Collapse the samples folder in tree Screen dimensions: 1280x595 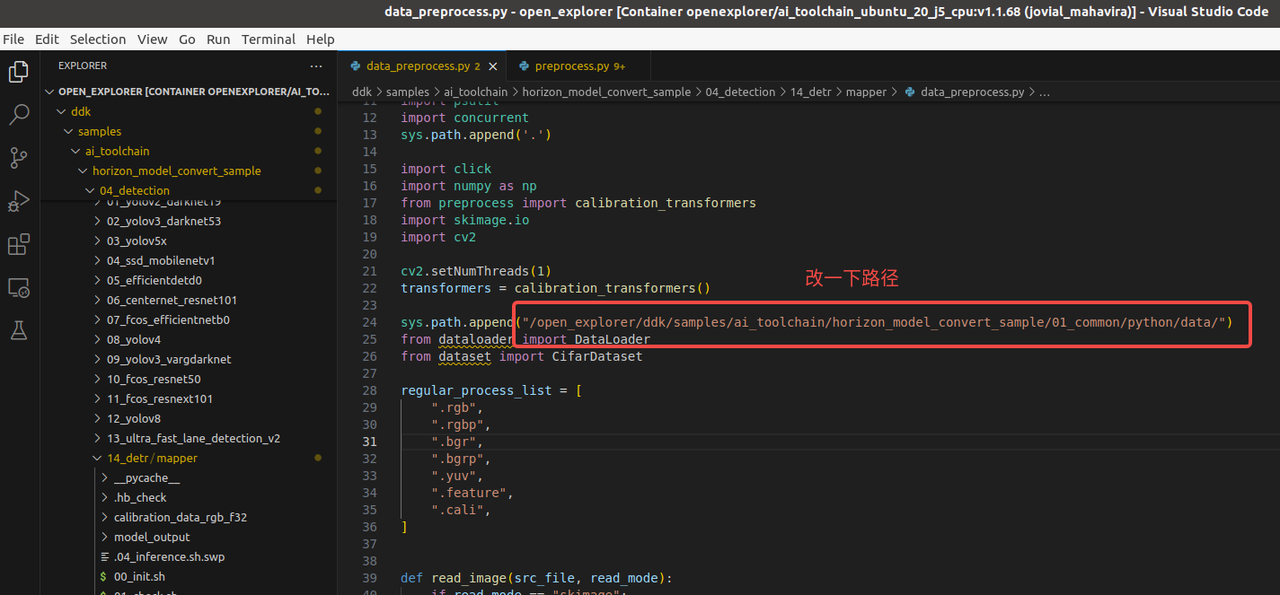pos(99,131)
